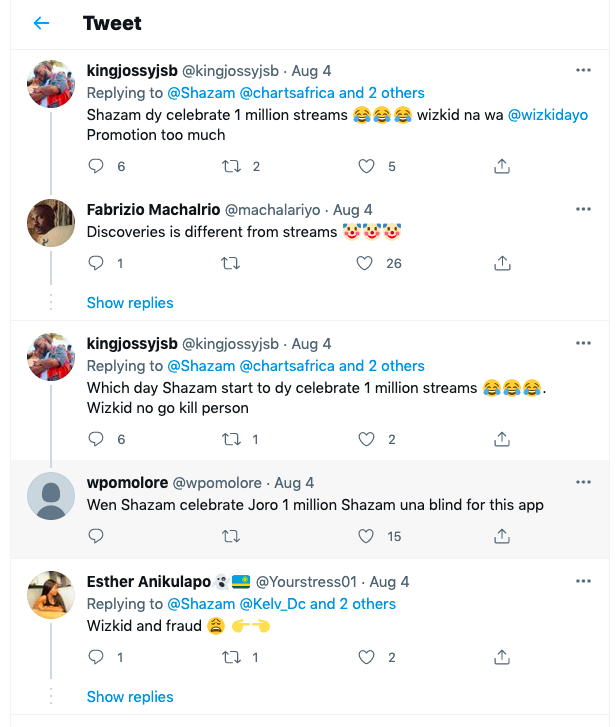Share the wpomolore tweet
615x727 pixels.
502,536
